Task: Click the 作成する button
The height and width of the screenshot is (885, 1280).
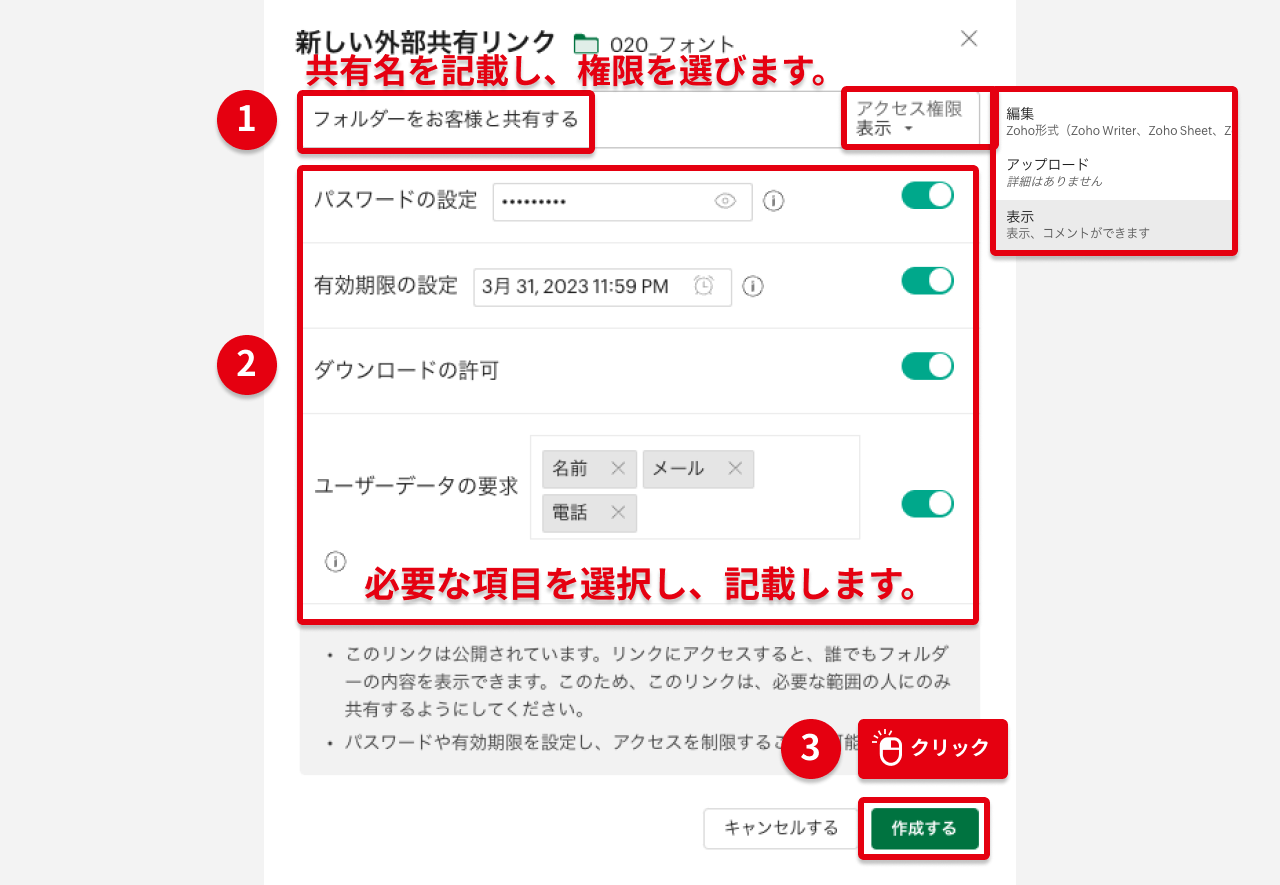Action: pyautogui.click(x=924, y=828)
